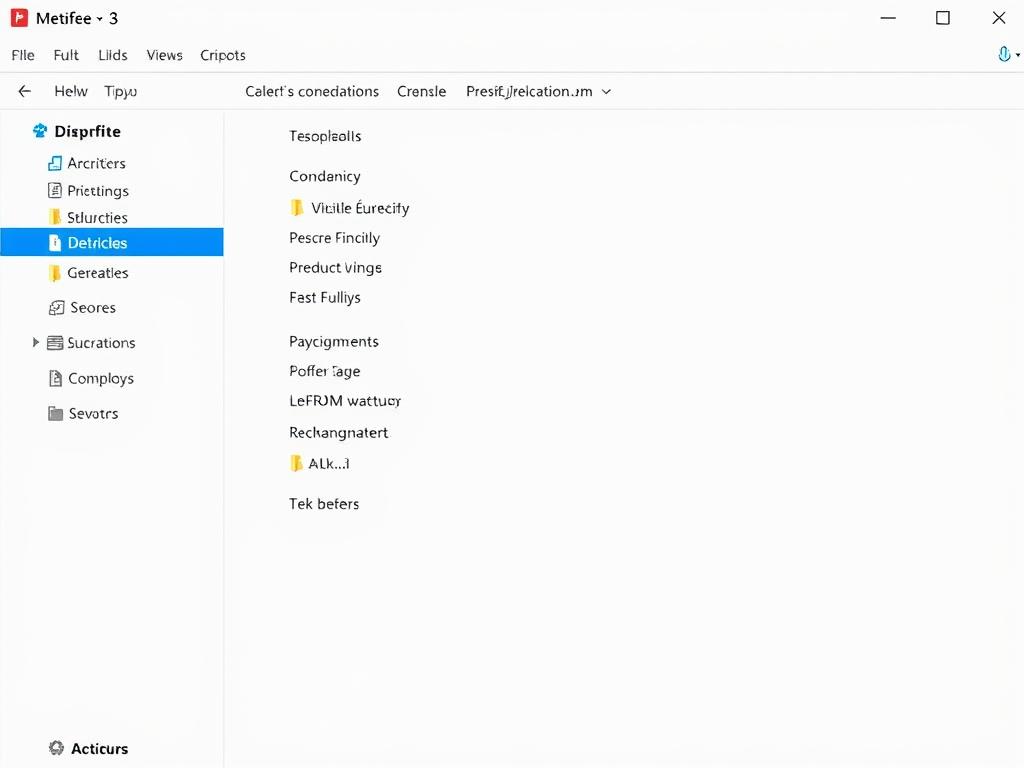Select Arcriters in the sidebar
Viewport: 1024px width, 768px height.
tap(96, 163)
